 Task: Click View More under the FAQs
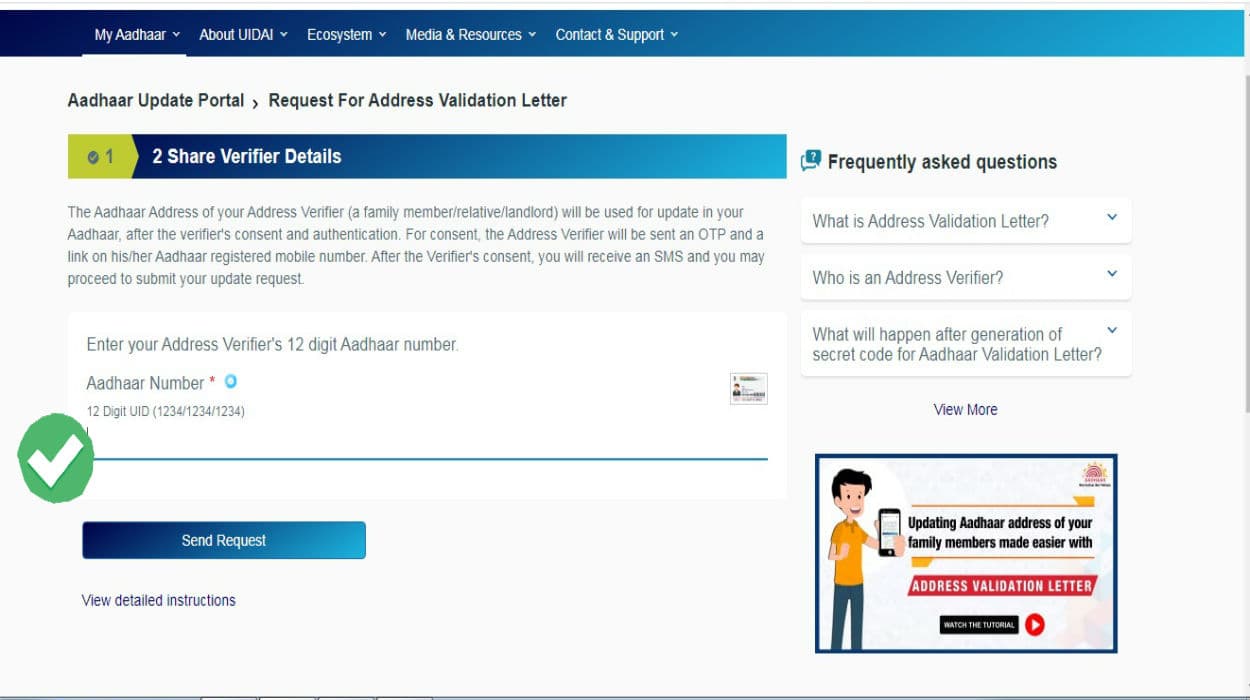(965, 409)
